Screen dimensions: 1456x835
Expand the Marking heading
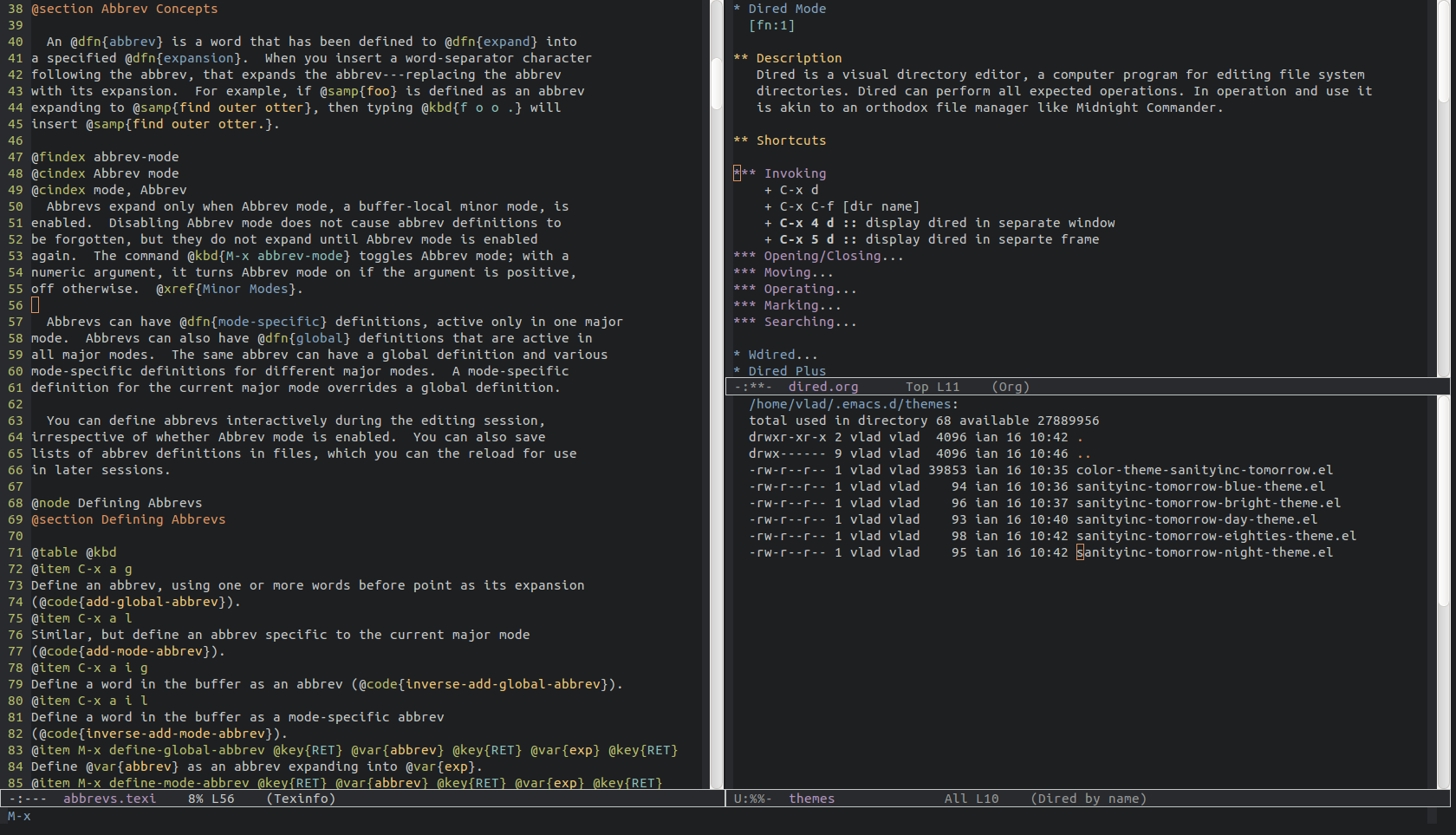[x=802, y=305]
